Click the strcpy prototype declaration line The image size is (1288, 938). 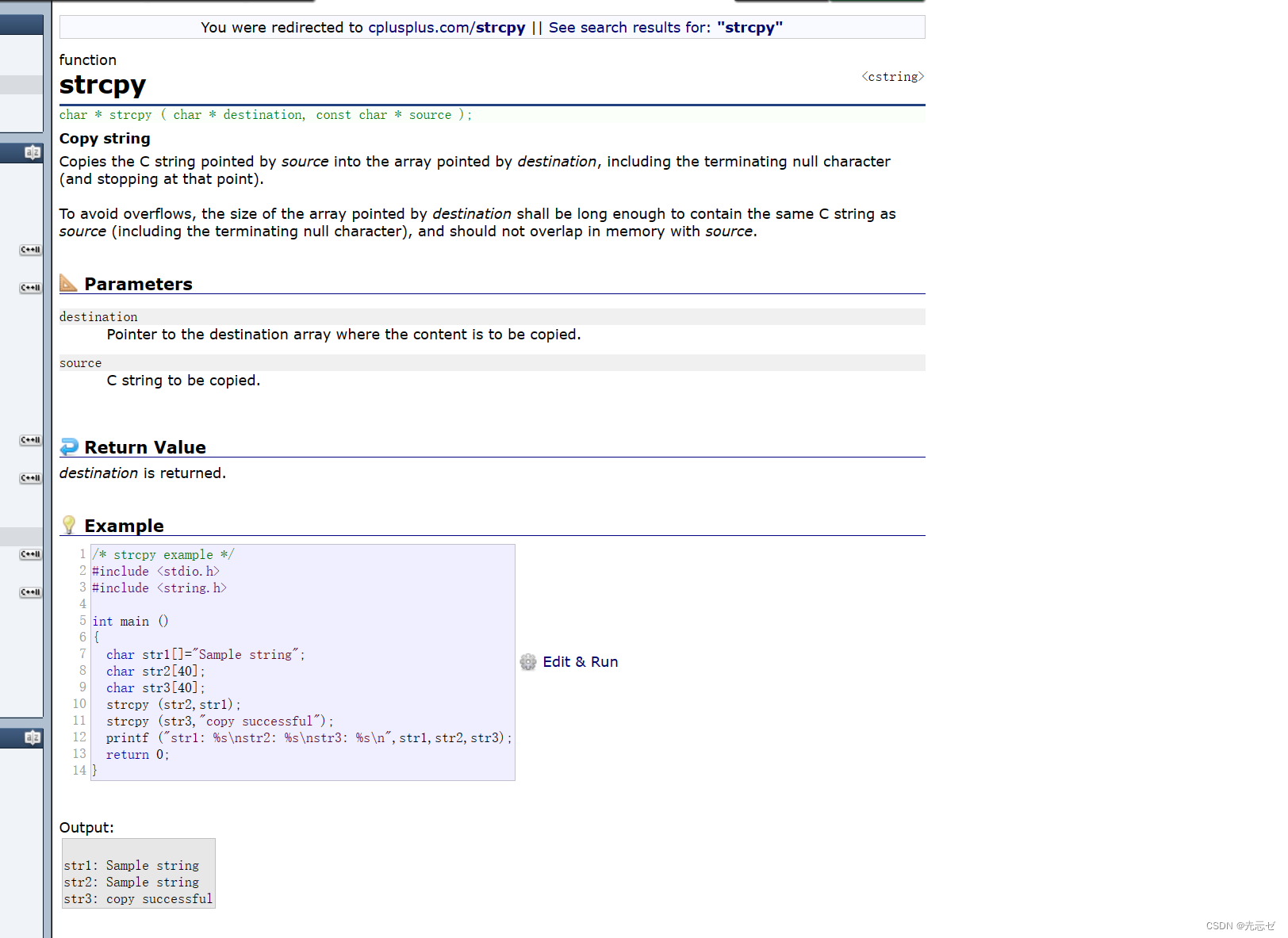266,115
